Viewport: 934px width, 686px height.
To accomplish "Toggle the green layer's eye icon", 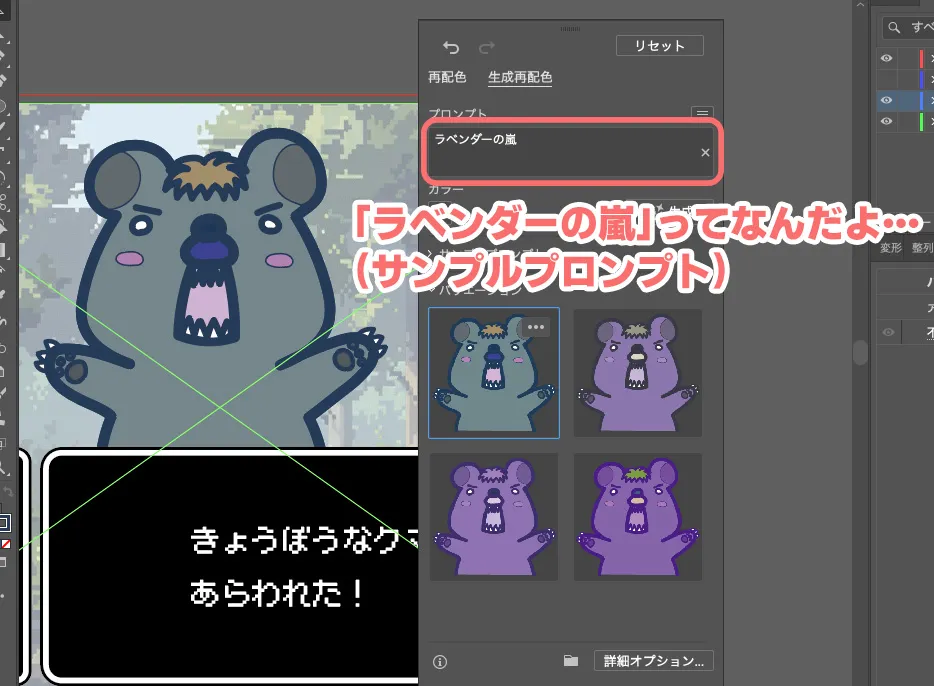I will [886, 121].
